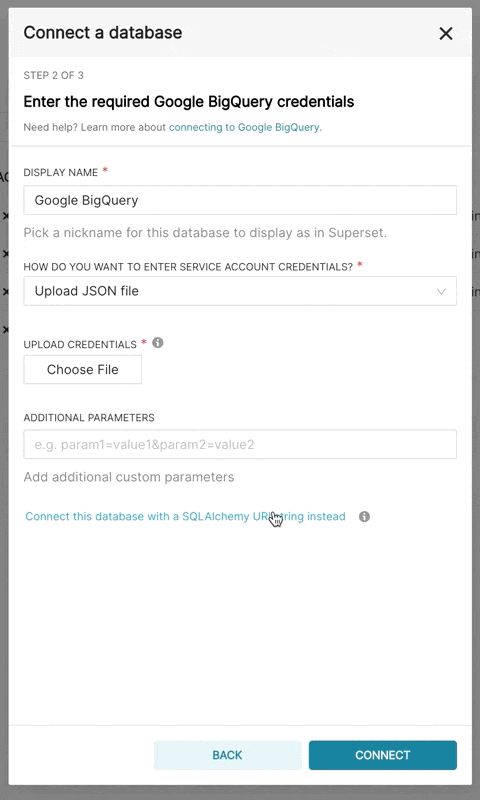This screenshot has height=800, width=480.
Task: Click the STEP 2 OF 3 indicator
Action: tap(54, 76)
